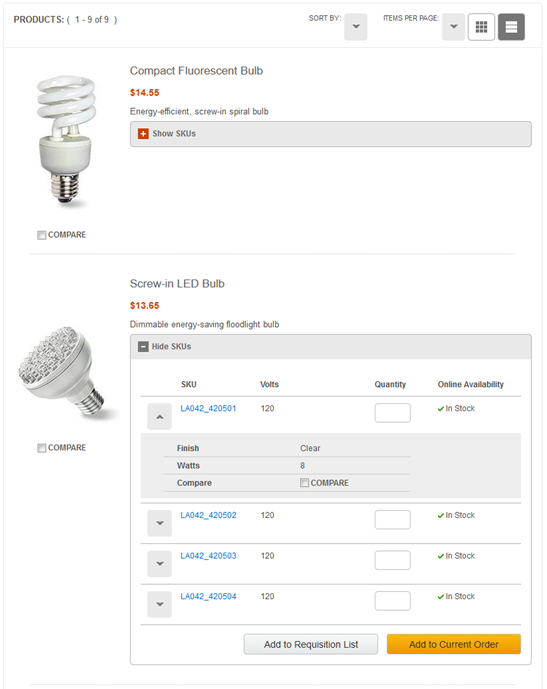Image resolution: width=547 pixels, height=689 pixels.
Task: Switch to grid view icon
Action: tap(481, 27)
